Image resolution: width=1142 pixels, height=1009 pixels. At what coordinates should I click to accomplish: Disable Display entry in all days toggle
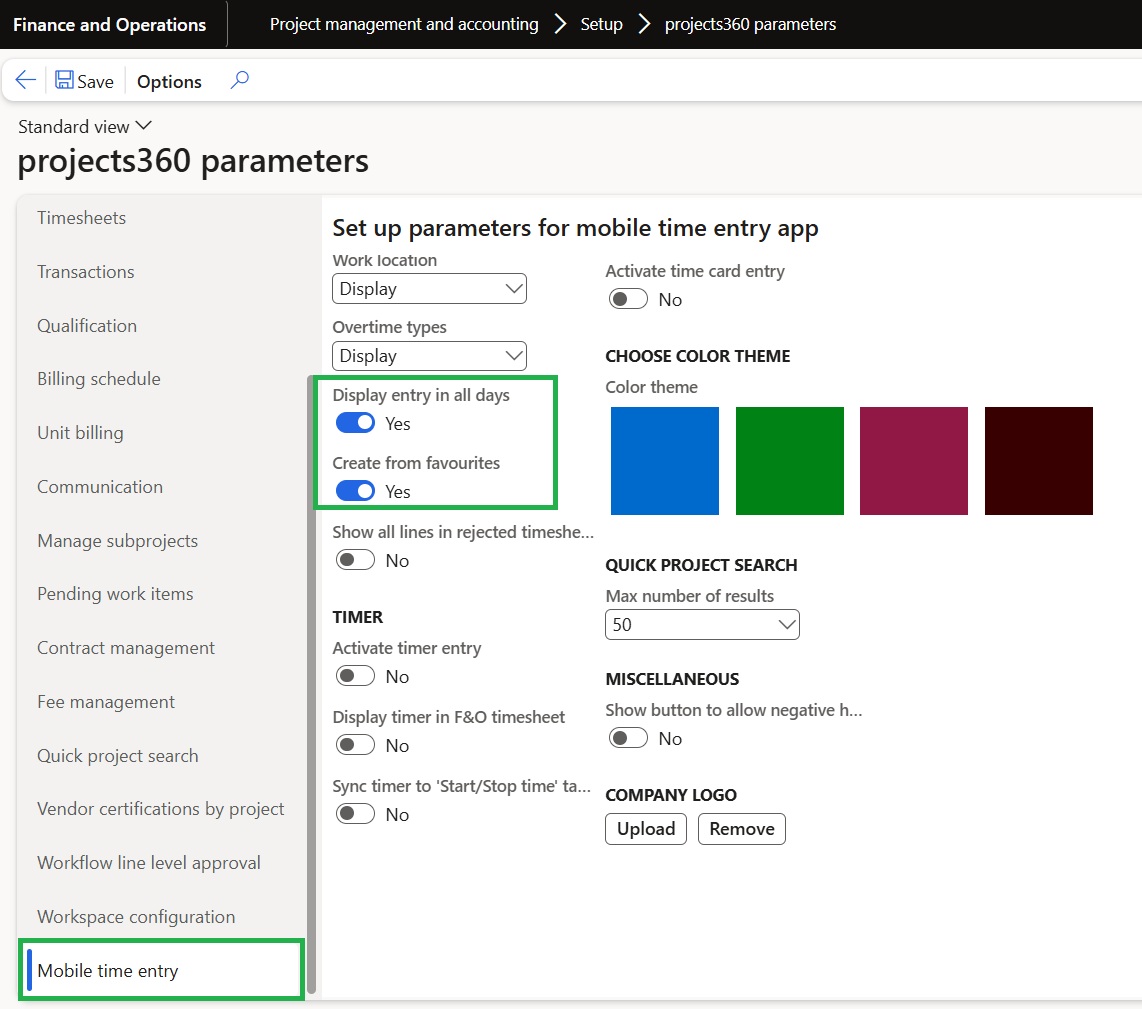355,423
